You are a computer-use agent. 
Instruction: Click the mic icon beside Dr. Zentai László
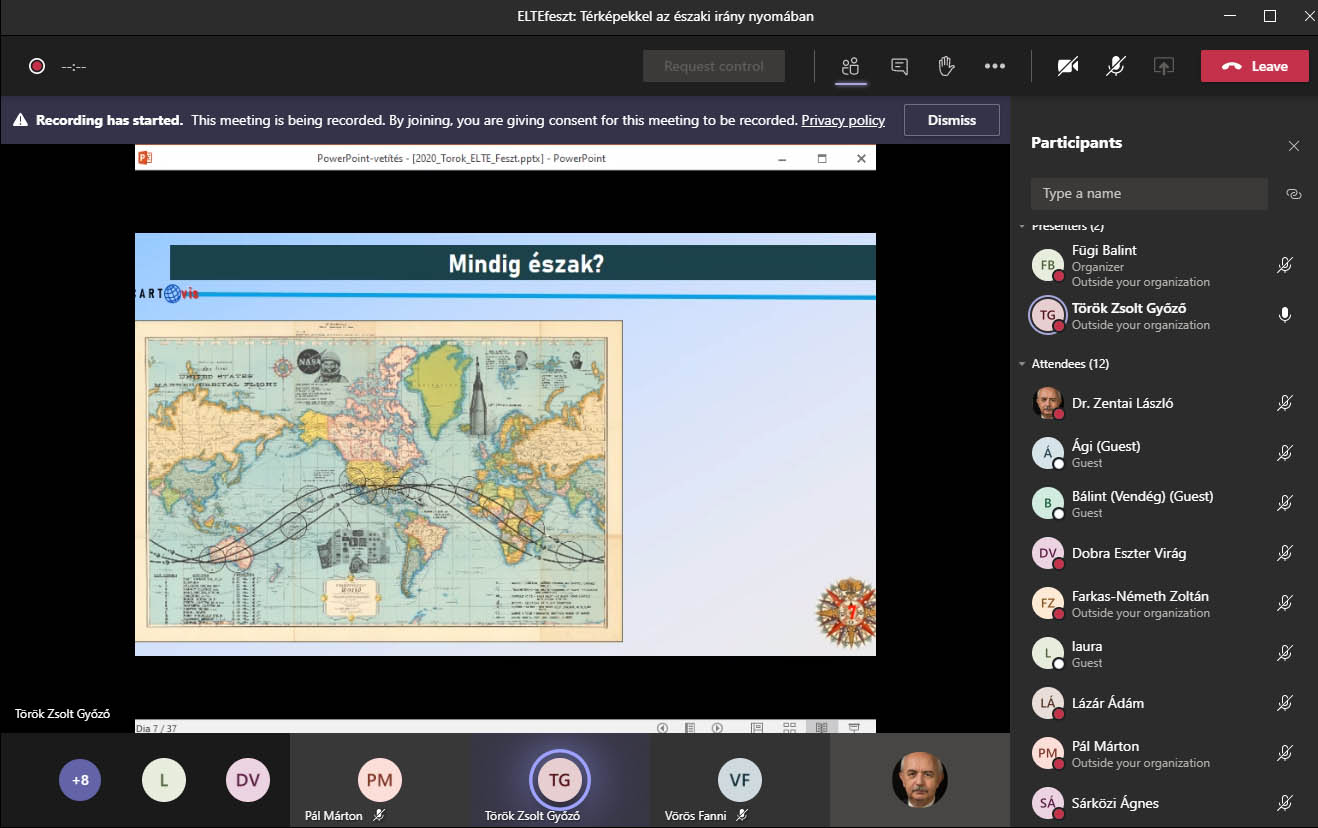(x=1285, y=403)
